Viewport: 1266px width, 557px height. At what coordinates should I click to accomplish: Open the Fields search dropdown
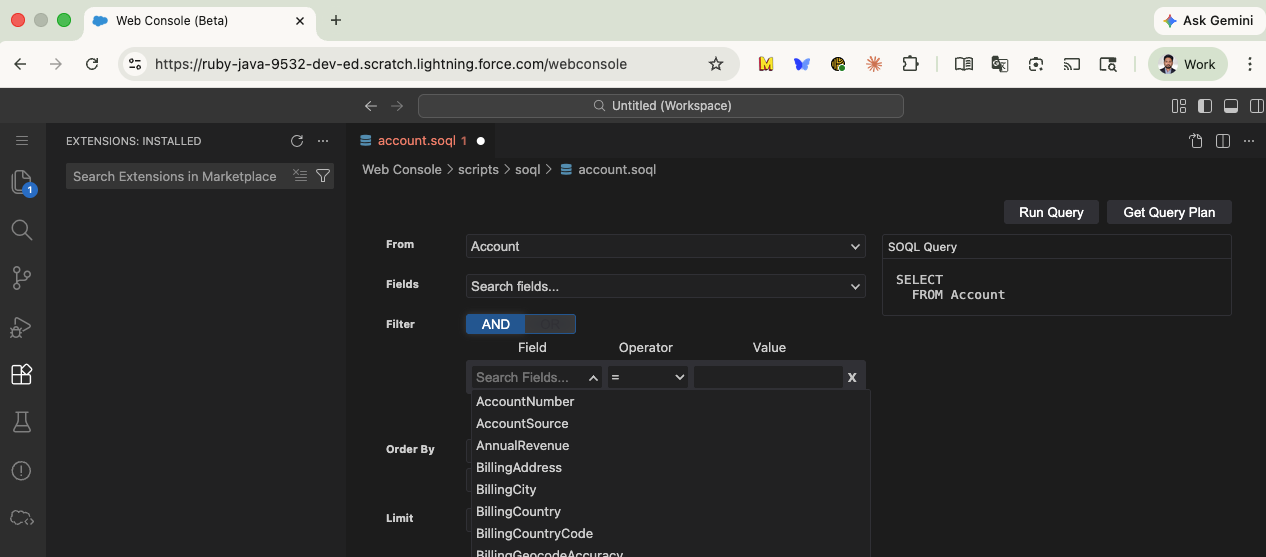(x=666, y=286)
